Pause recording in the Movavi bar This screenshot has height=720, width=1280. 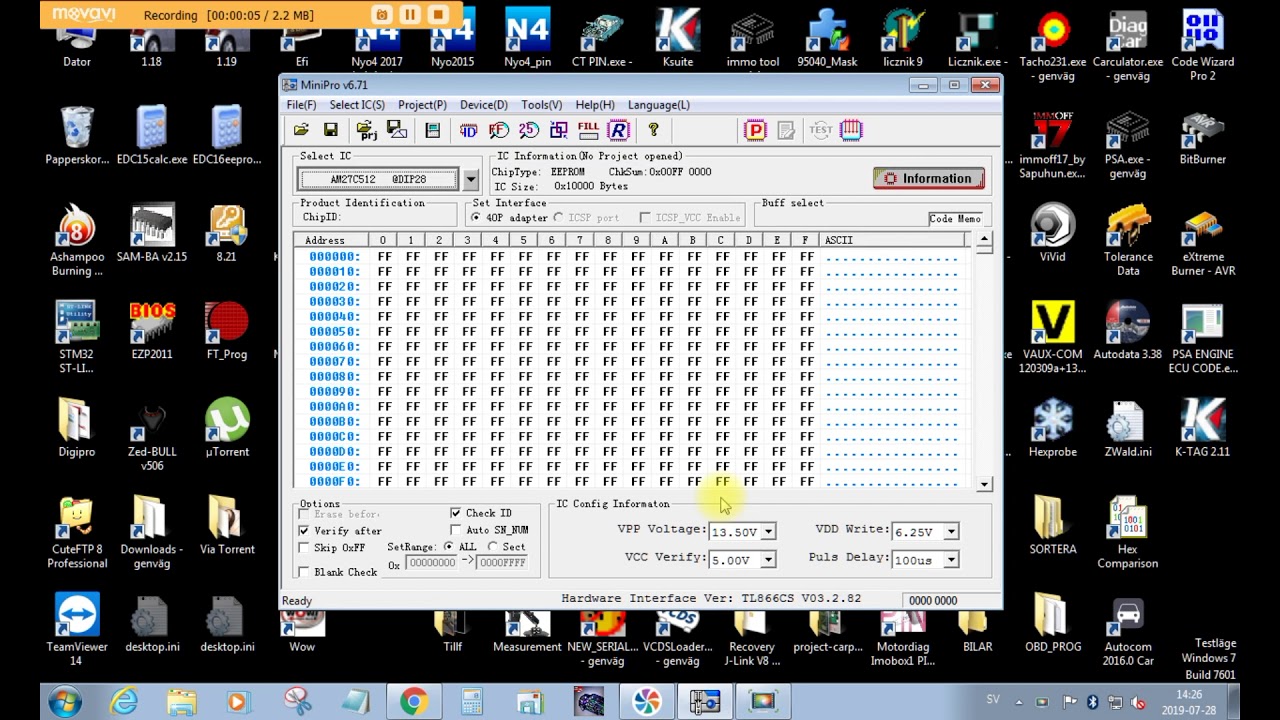tap(410, 15)
